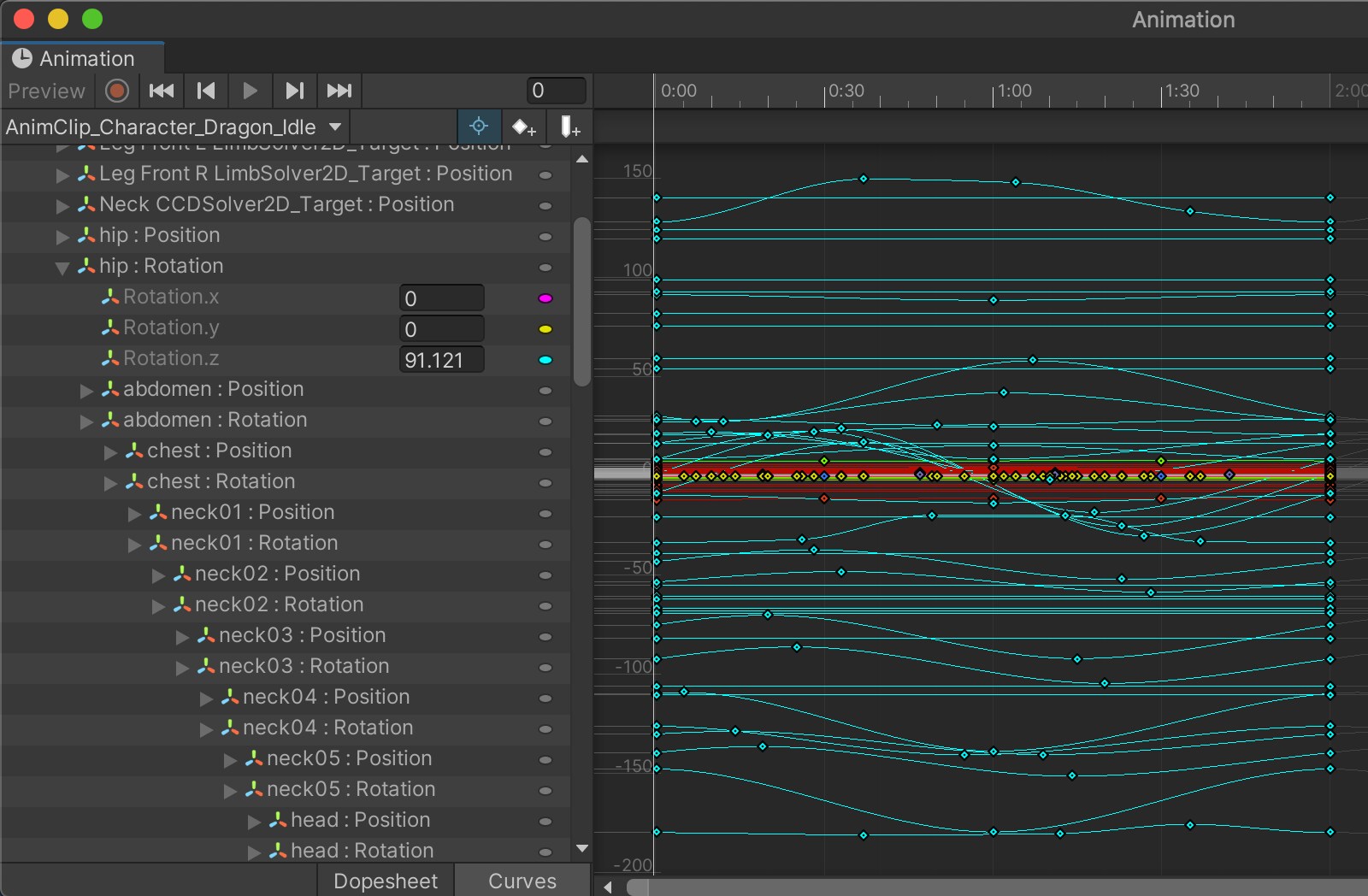
Task: Click the yellow Rotation.y curve color dot
Action: click(545, 329)
